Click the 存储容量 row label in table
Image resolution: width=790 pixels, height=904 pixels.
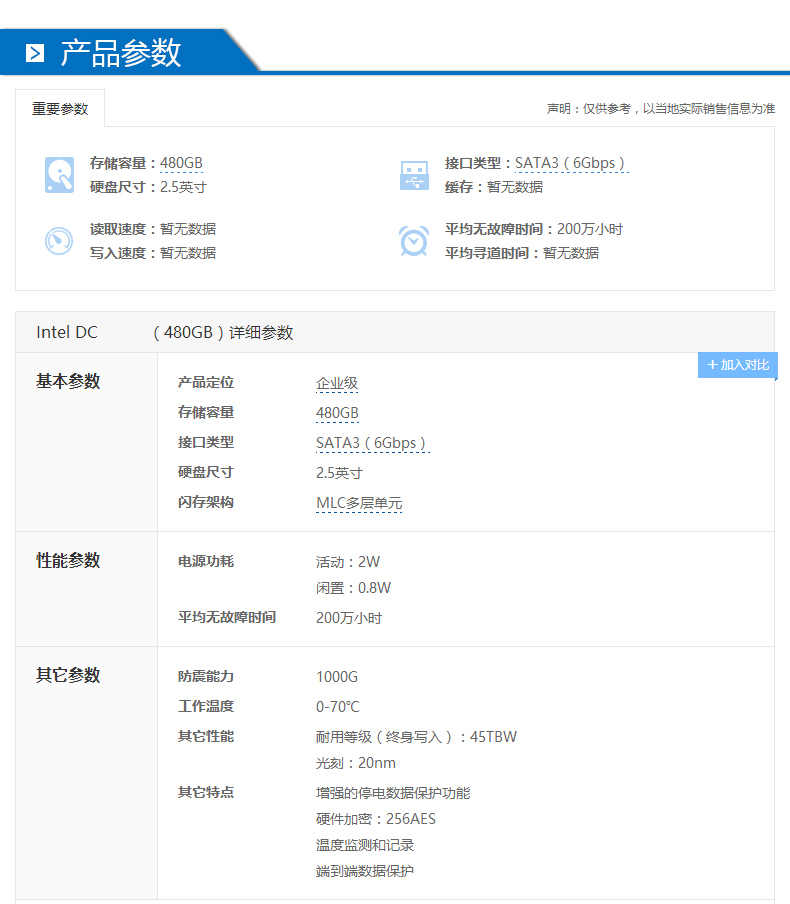point(206,413)
